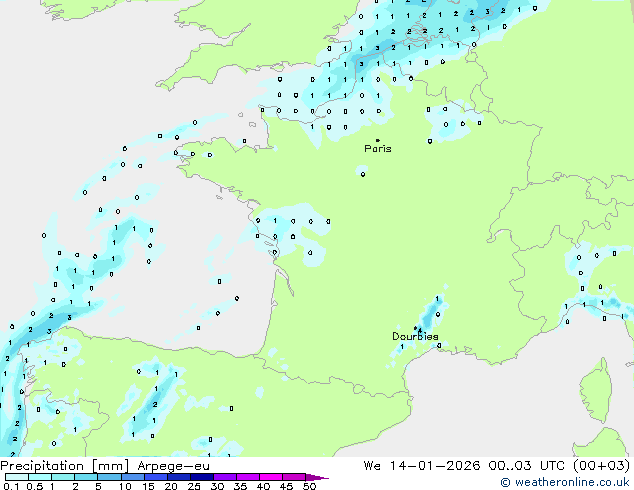634x490 pixels.
Task: Pick the 2–5 mm light blue legend swatch
Action: 86,477
